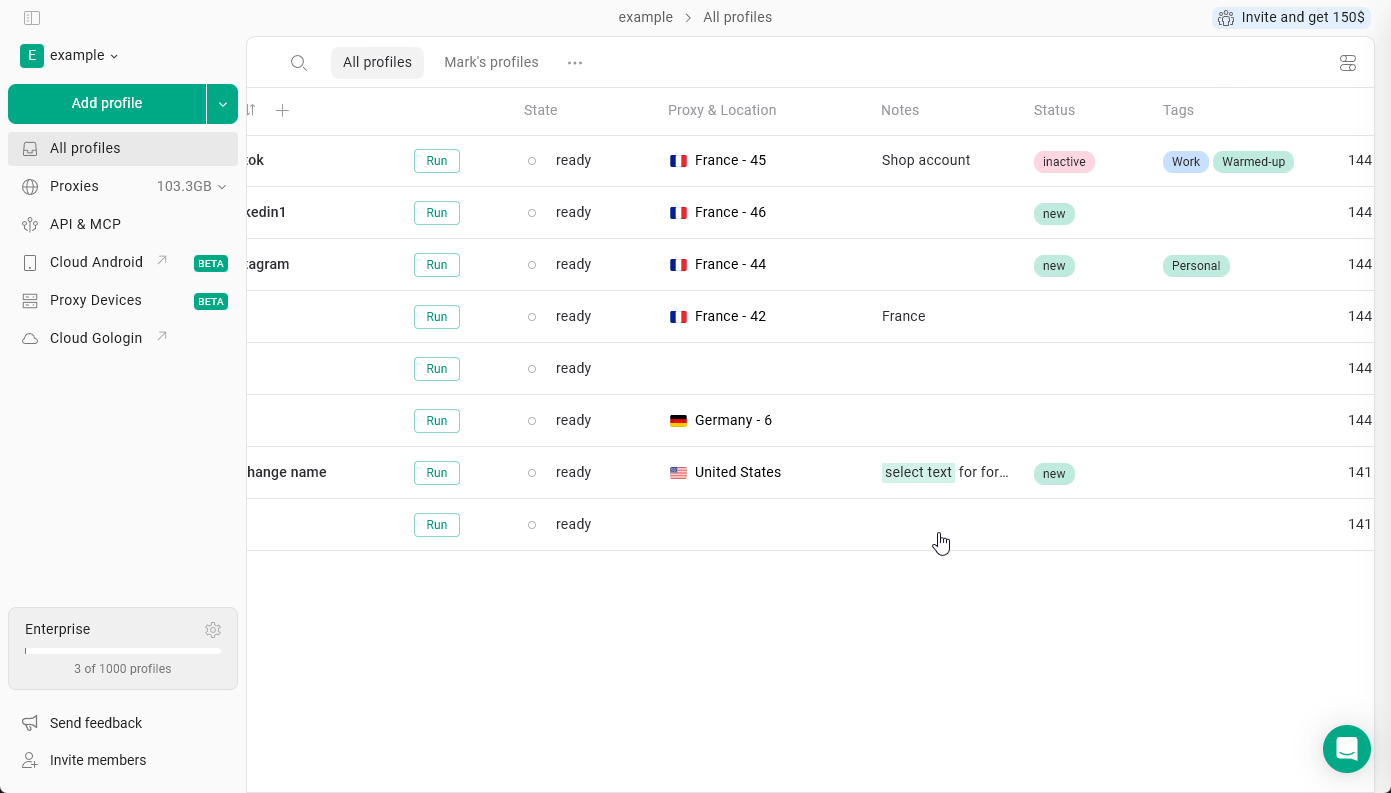
Task: Click the 'Shop account' note
Action: (x=926, y=160)
